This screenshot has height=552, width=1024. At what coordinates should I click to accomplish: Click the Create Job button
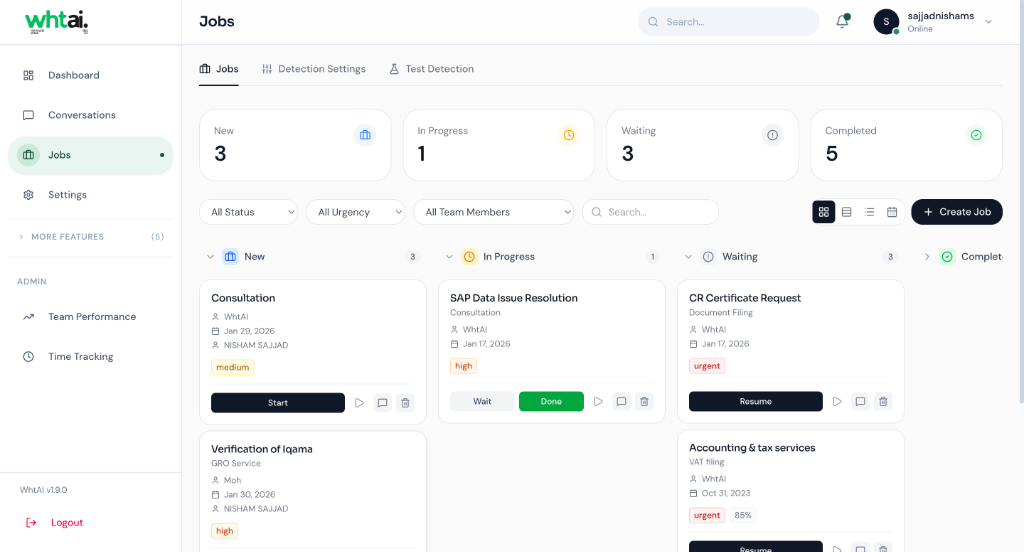957,212
